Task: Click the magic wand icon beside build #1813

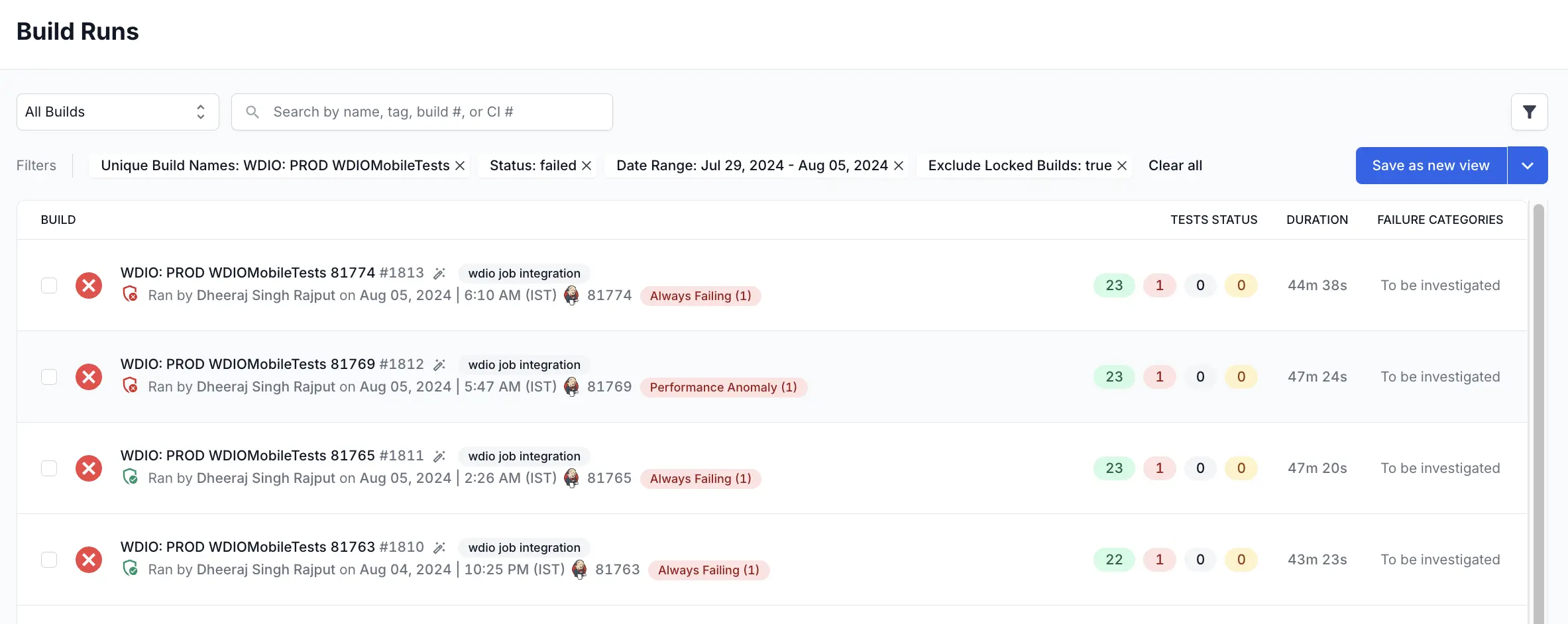Action: pyautogui.click(x=439, y=274)
